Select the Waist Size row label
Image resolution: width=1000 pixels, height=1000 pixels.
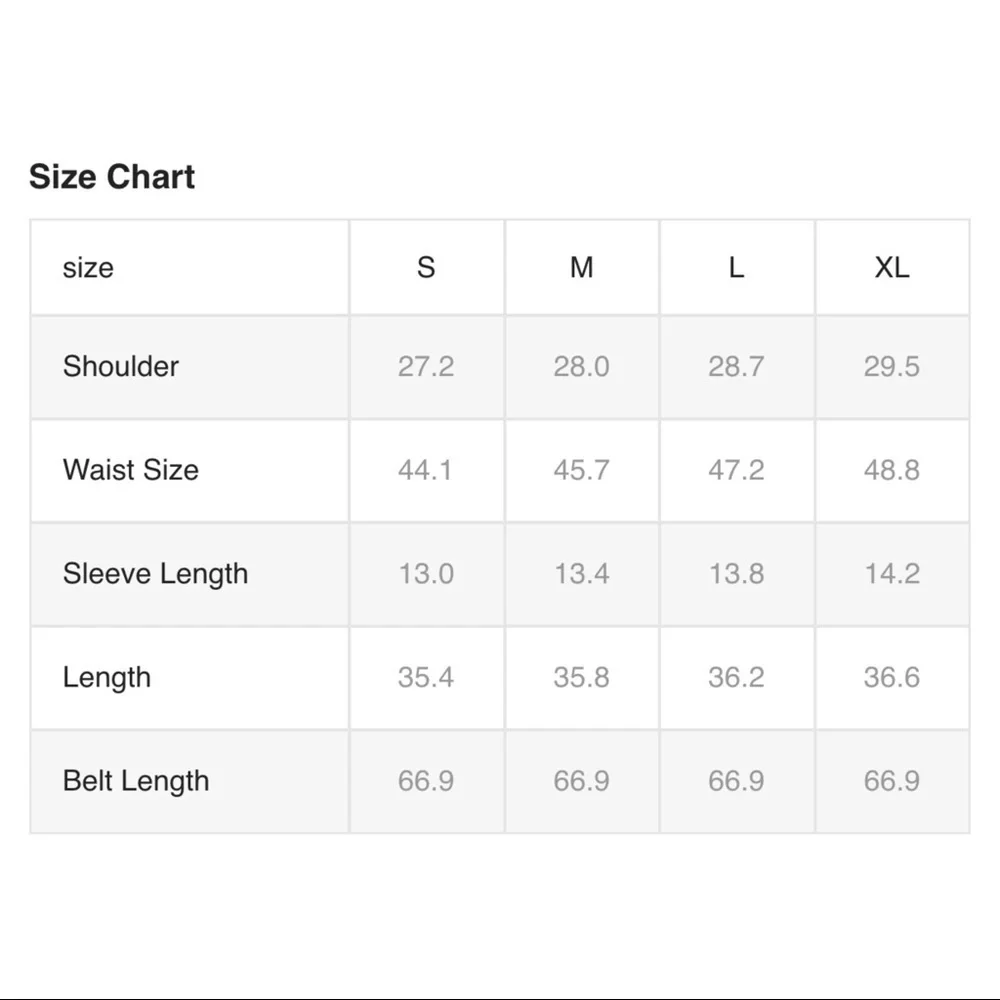[131, 470]
